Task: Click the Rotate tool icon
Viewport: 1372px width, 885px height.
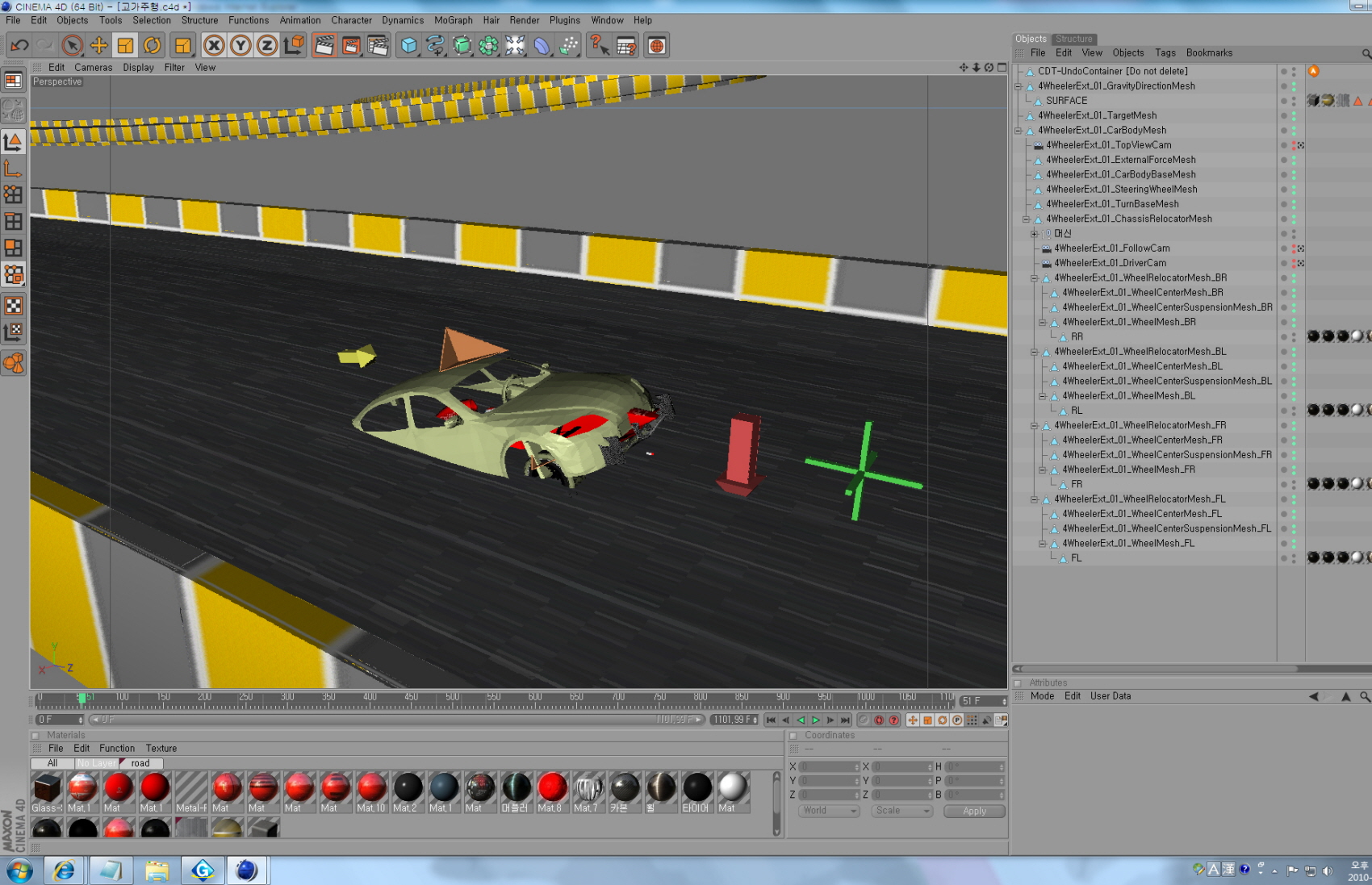Action: point(152,46)
